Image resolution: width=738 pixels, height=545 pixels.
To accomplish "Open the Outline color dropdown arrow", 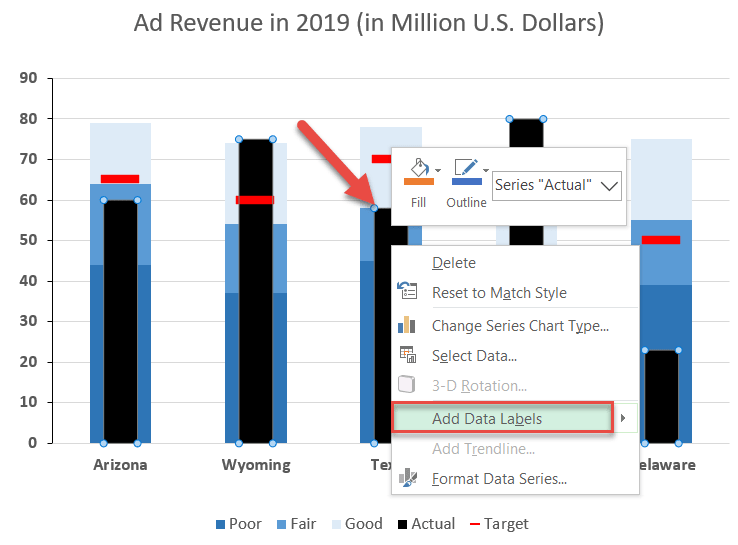I will pos(486,171).
